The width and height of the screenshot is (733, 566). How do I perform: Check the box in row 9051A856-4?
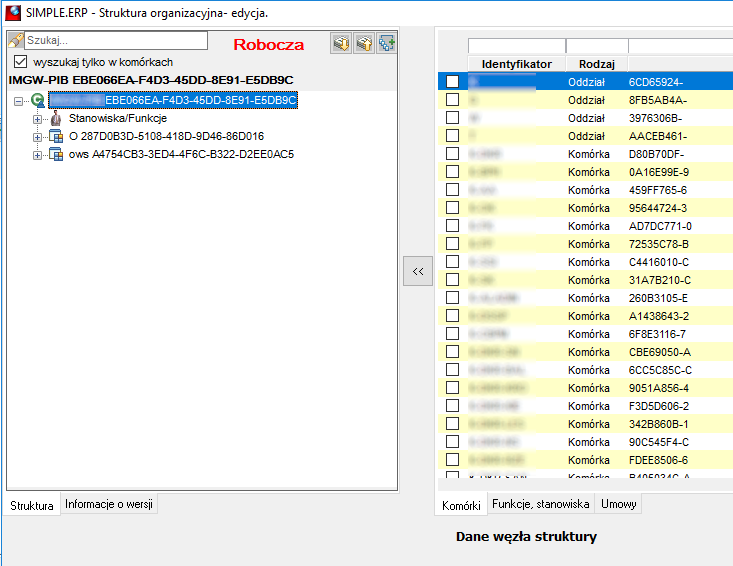(x=453, y=387)
